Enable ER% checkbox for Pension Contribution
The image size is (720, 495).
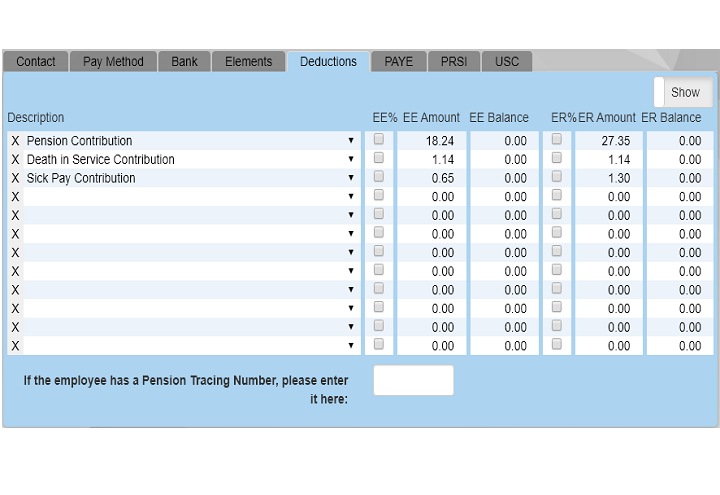[557, 140]
